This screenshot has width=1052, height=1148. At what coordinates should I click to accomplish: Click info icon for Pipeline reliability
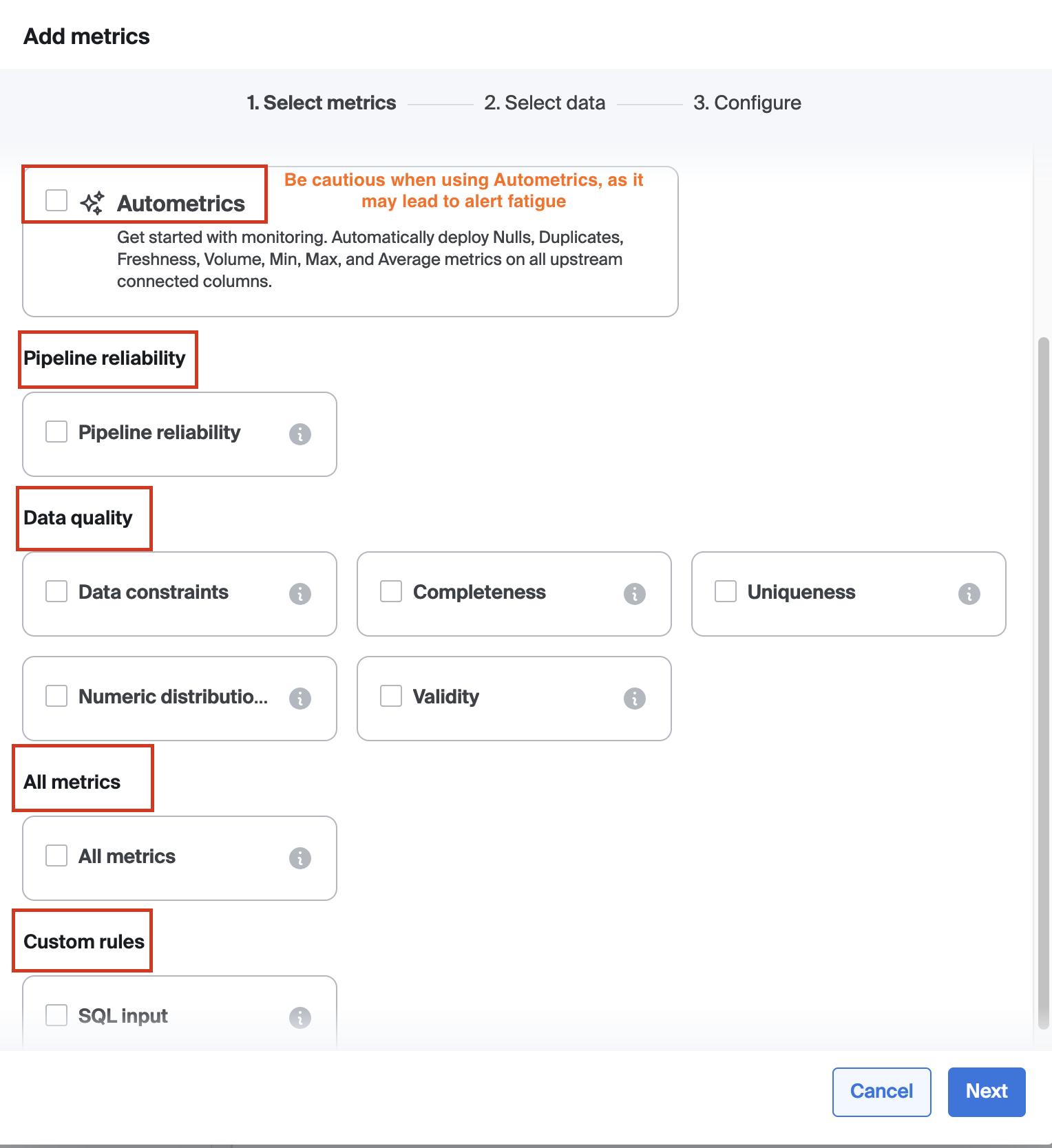pos(300,434)
